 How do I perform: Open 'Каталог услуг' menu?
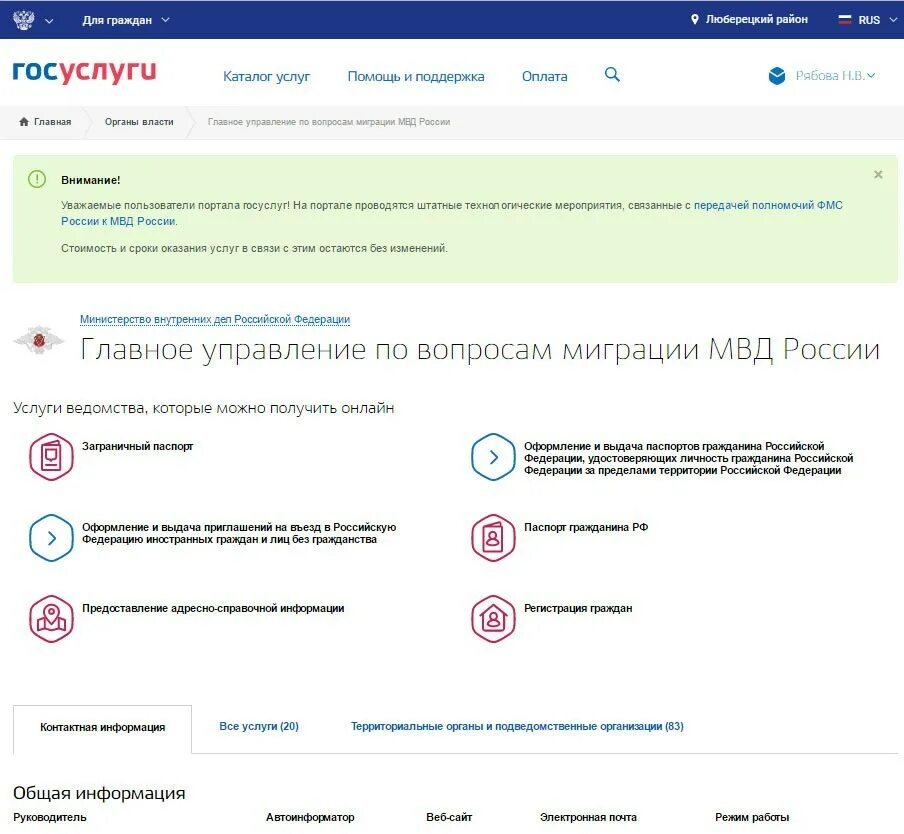[x=266, y=76]
